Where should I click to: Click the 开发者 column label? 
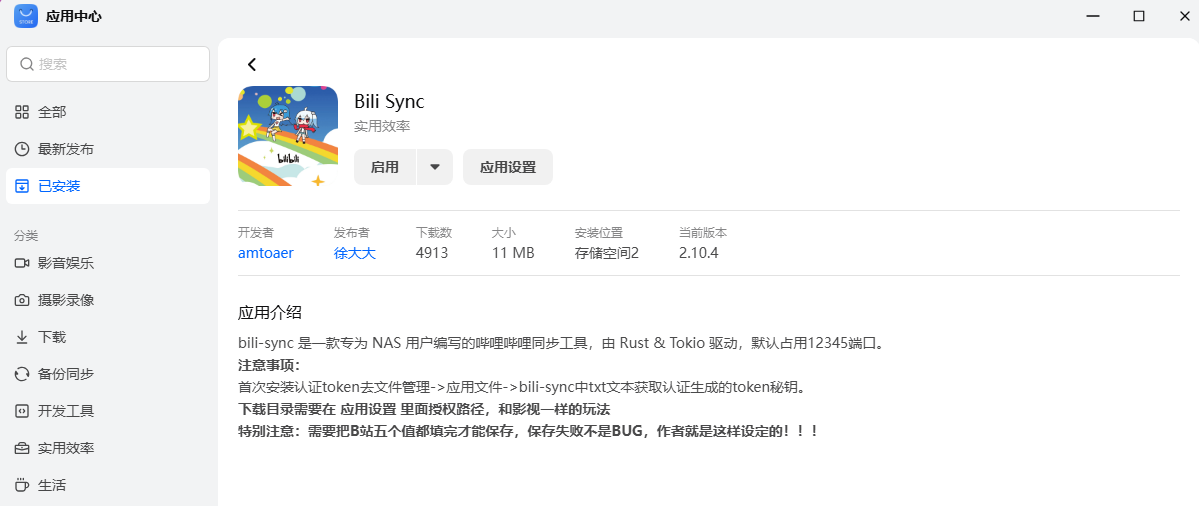[256, 232]
